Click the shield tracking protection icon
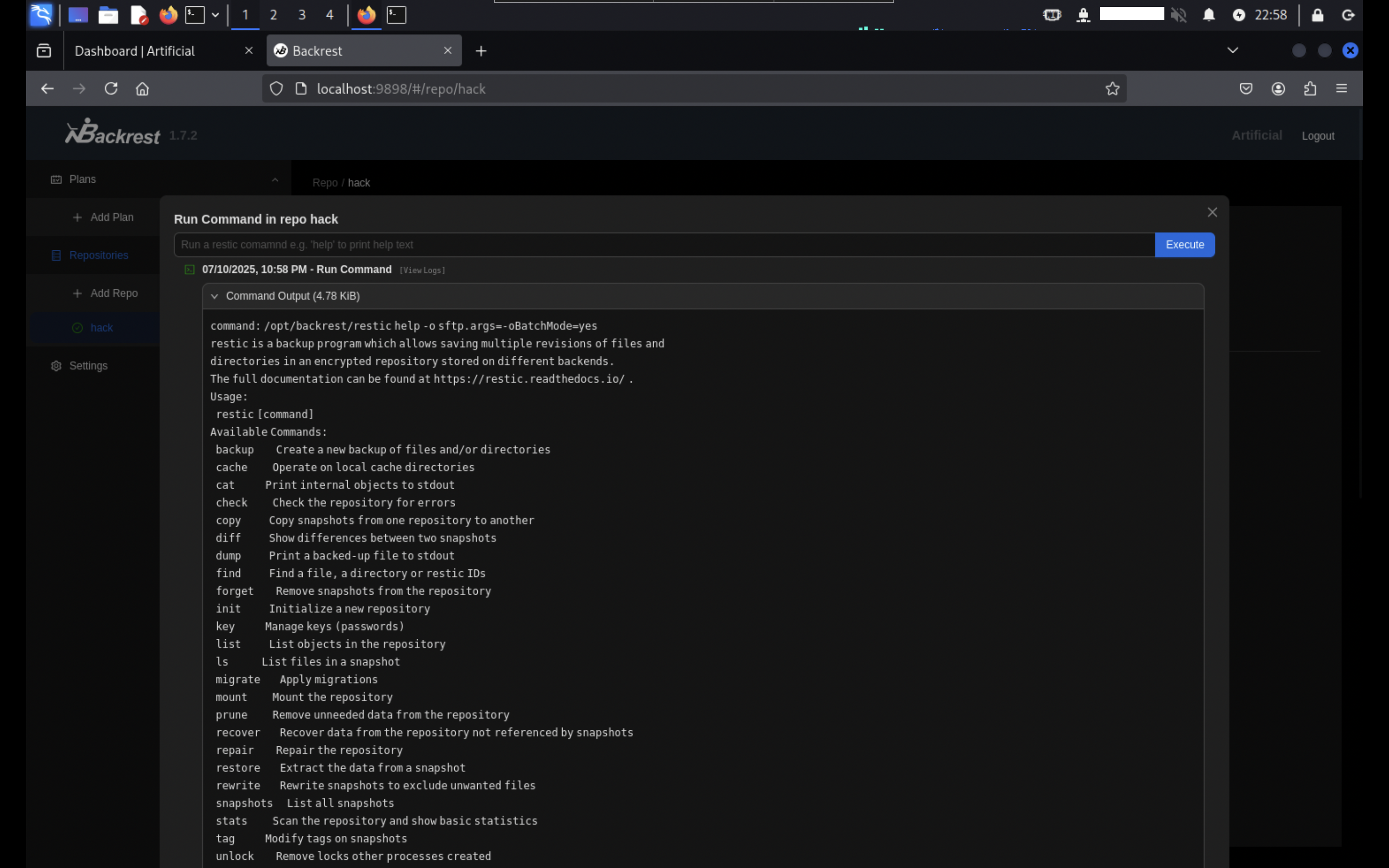The height and width of the screenshot is (868, 1389). coord(277,88)
